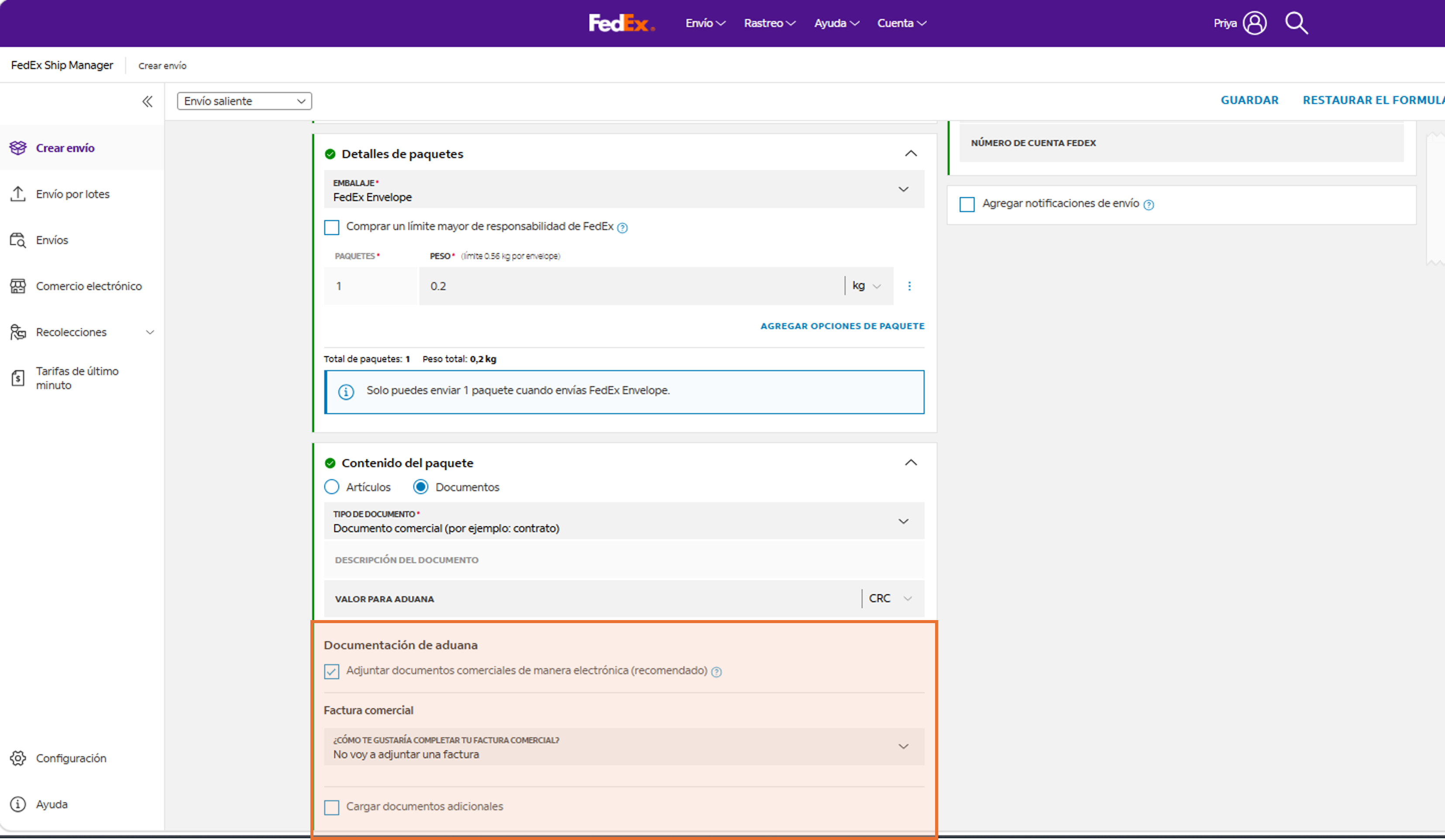Open the Envío saliente dropdown
This screenshot has height=840, width=1445.
coord(244,101)
